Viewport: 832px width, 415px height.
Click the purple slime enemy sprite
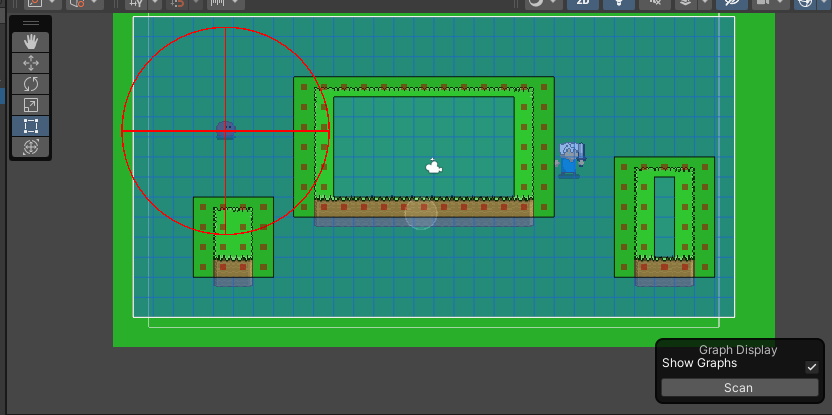[x=226, y=130]
